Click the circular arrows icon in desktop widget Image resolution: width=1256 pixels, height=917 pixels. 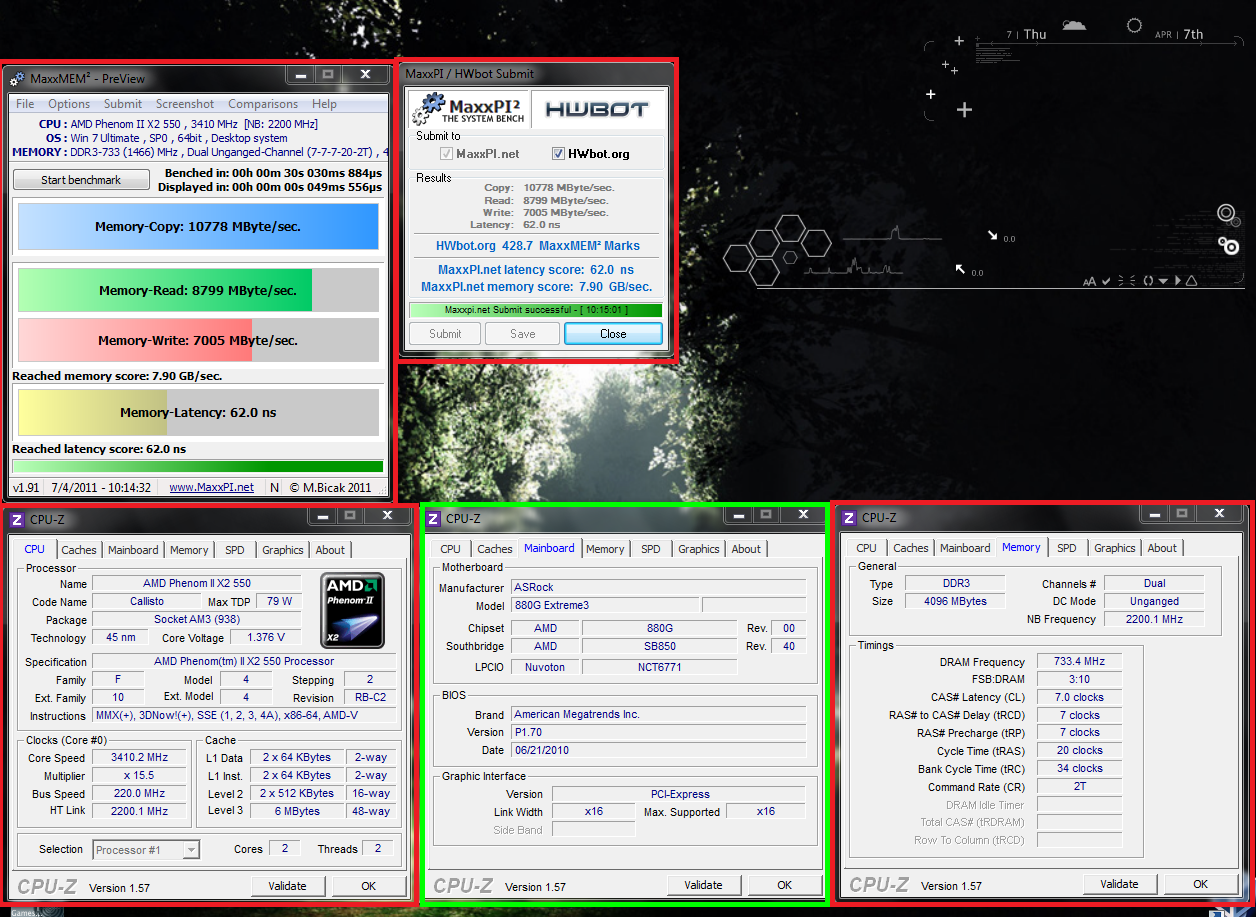tap(1149, 282)
